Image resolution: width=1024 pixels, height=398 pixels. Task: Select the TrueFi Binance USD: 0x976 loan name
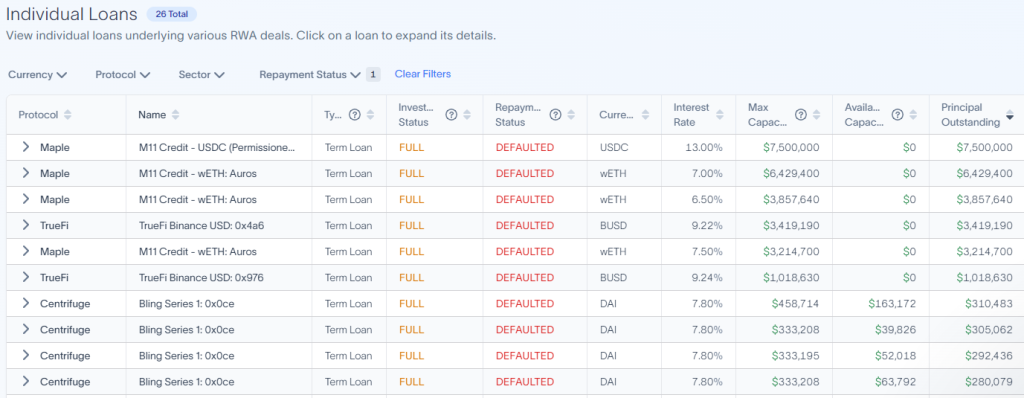click(x=201, y=277)
